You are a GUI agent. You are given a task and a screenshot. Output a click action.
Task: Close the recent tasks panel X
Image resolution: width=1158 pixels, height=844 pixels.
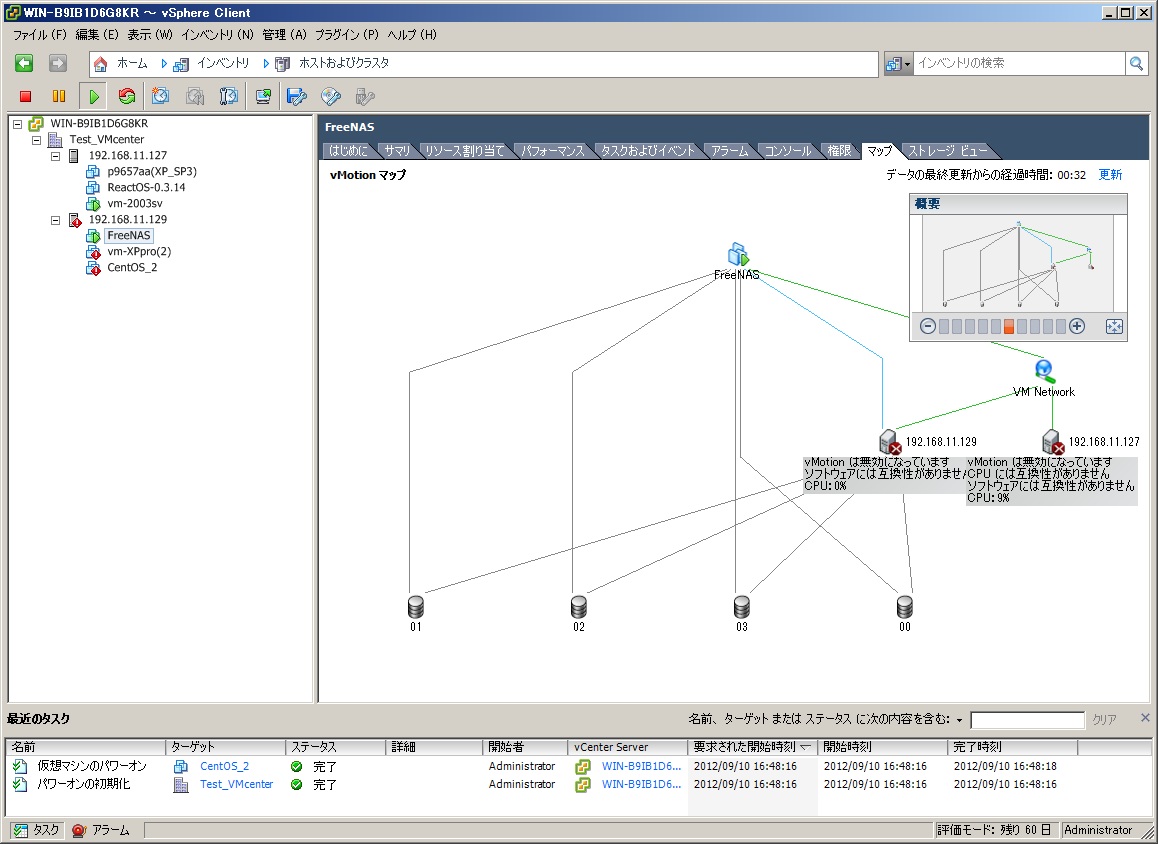[1145, 718]
